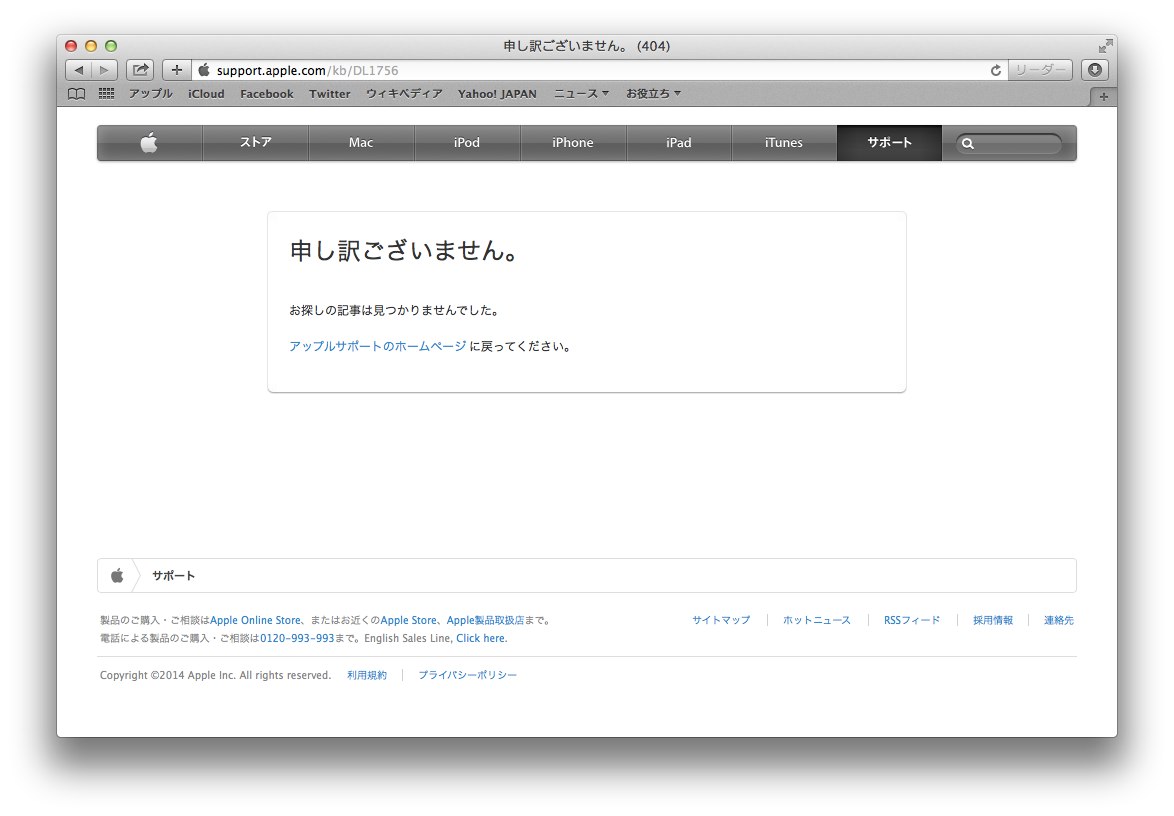Open the アップル bookmark
Image resolution: width=1174 pixels, height=816 pixels.
150,94
